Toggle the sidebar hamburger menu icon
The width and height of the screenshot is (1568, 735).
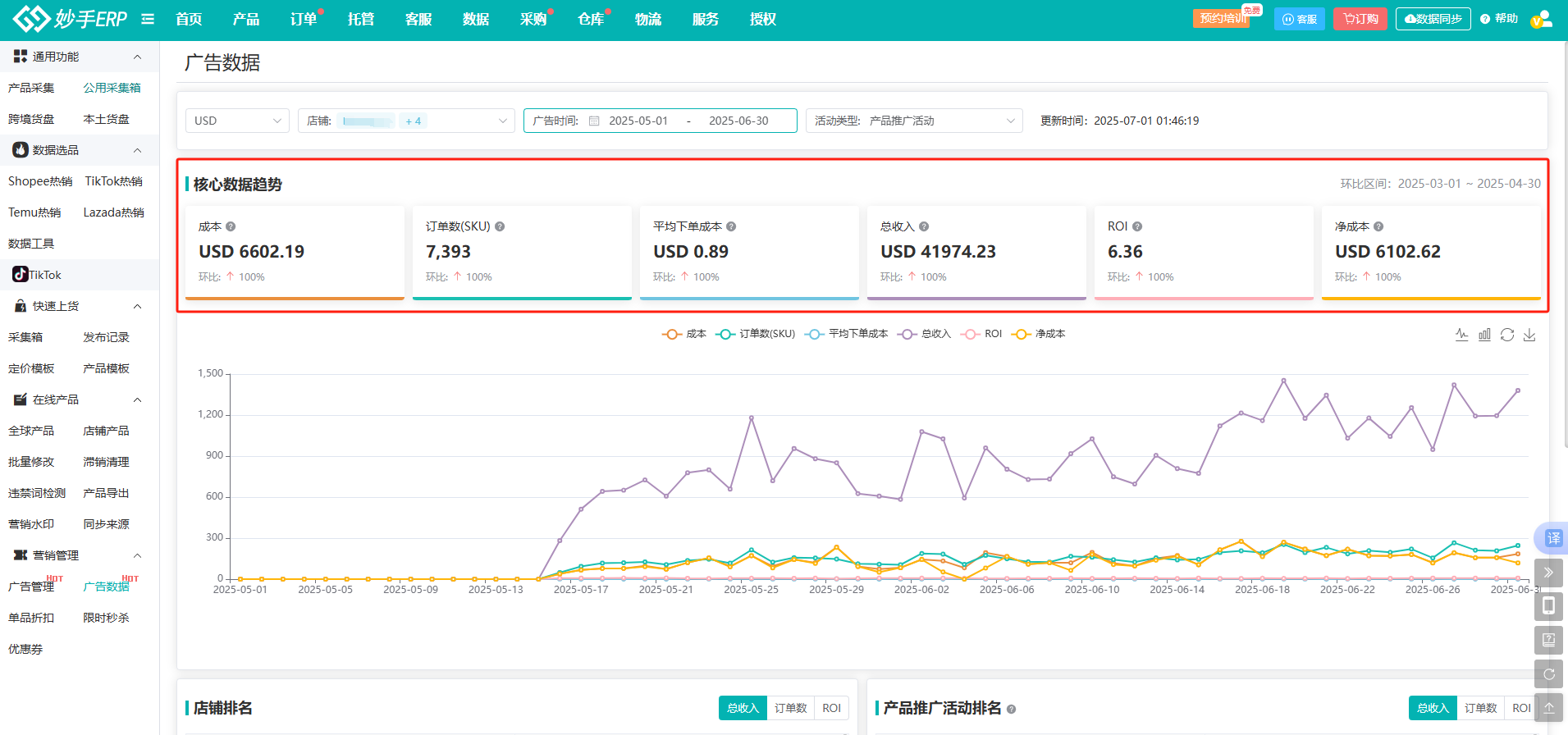pos(148,19)
